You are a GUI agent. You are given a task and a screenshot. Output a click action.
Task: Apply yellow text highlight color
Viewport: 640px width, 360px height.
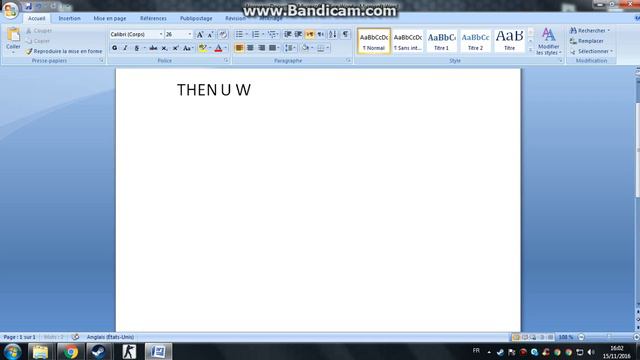coord(202,48)
